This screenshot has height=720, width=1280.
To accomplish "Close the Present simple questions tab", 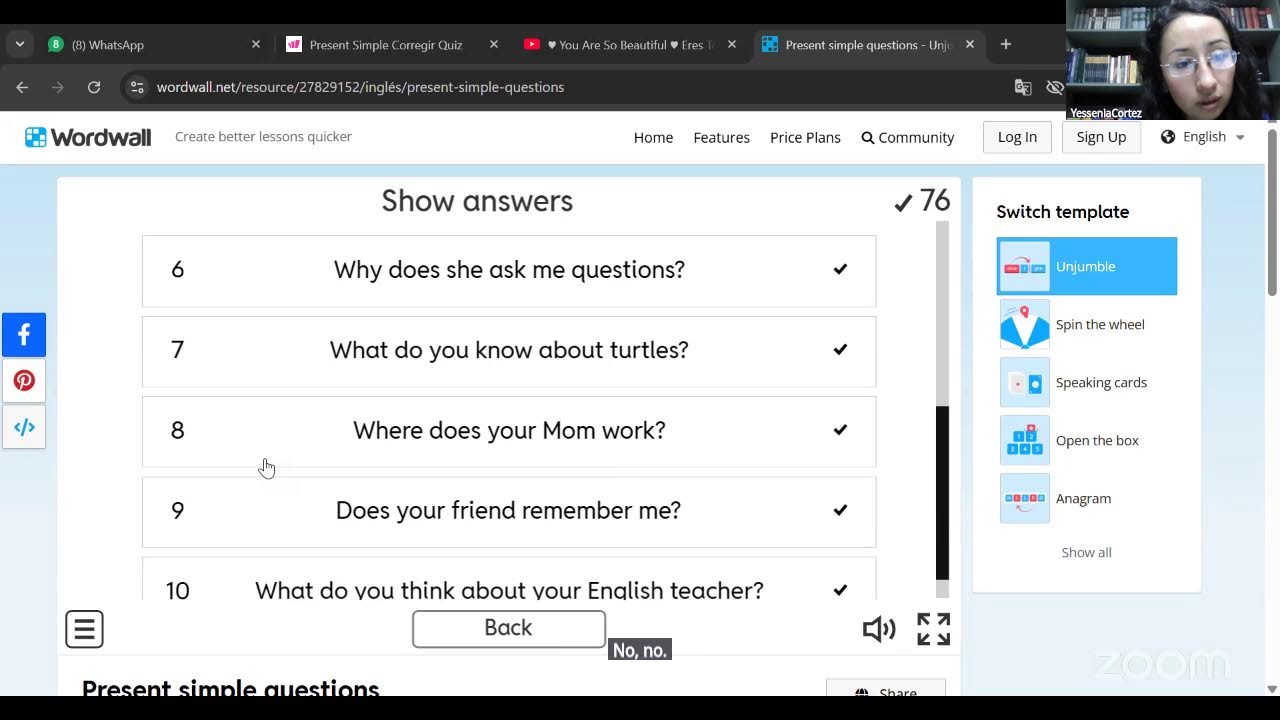I will pos(969,44).
